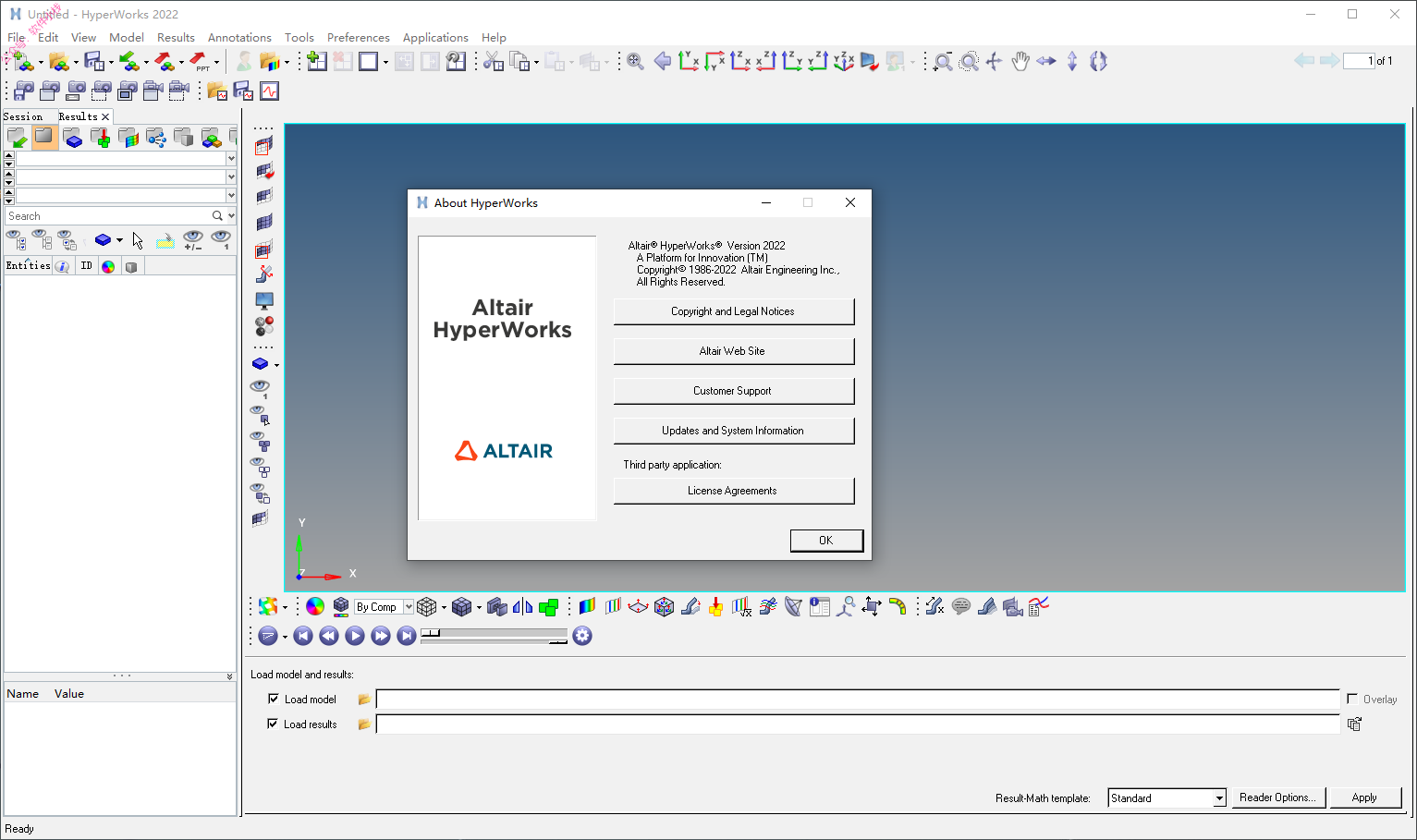Expand the Search options arrow

coord(231,216)
